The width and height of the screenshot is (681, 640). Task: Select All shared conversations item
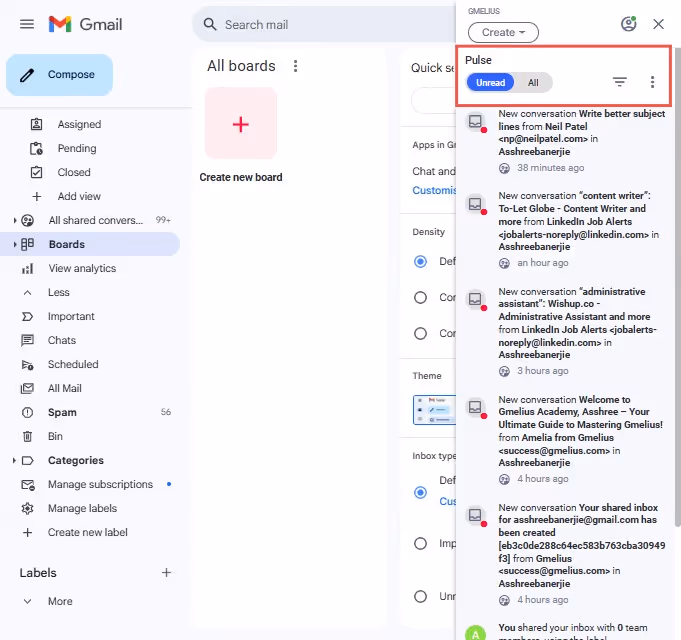click(96, 221)
